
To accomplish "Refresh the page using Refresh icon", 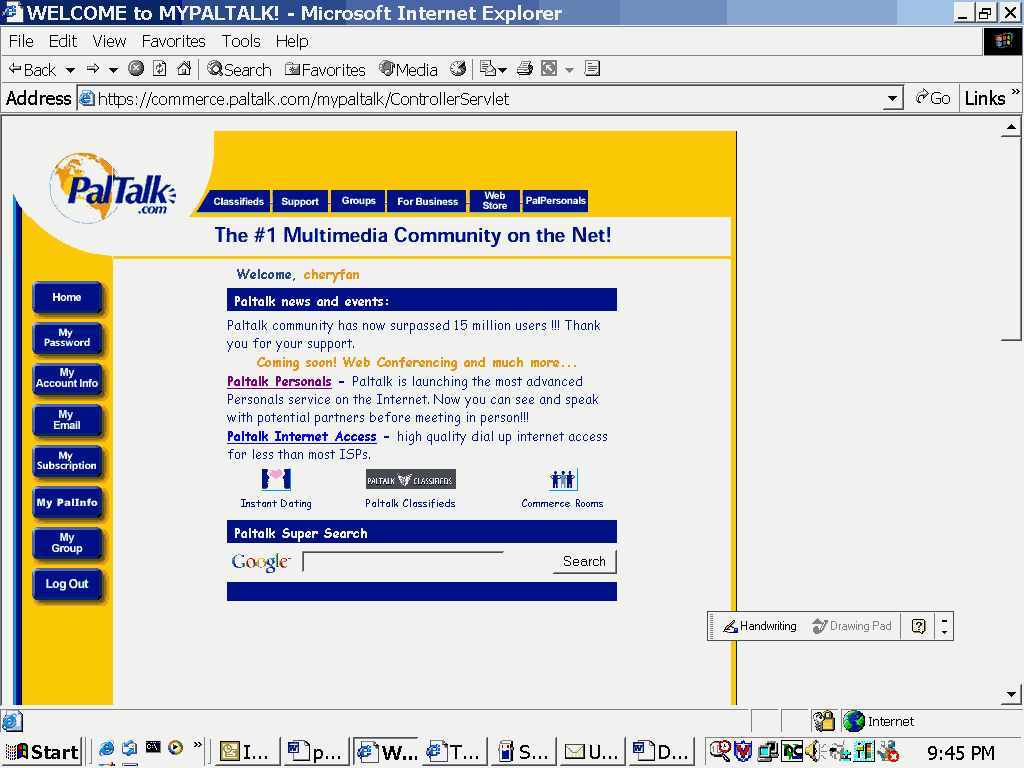I will (x=160, y=68).
